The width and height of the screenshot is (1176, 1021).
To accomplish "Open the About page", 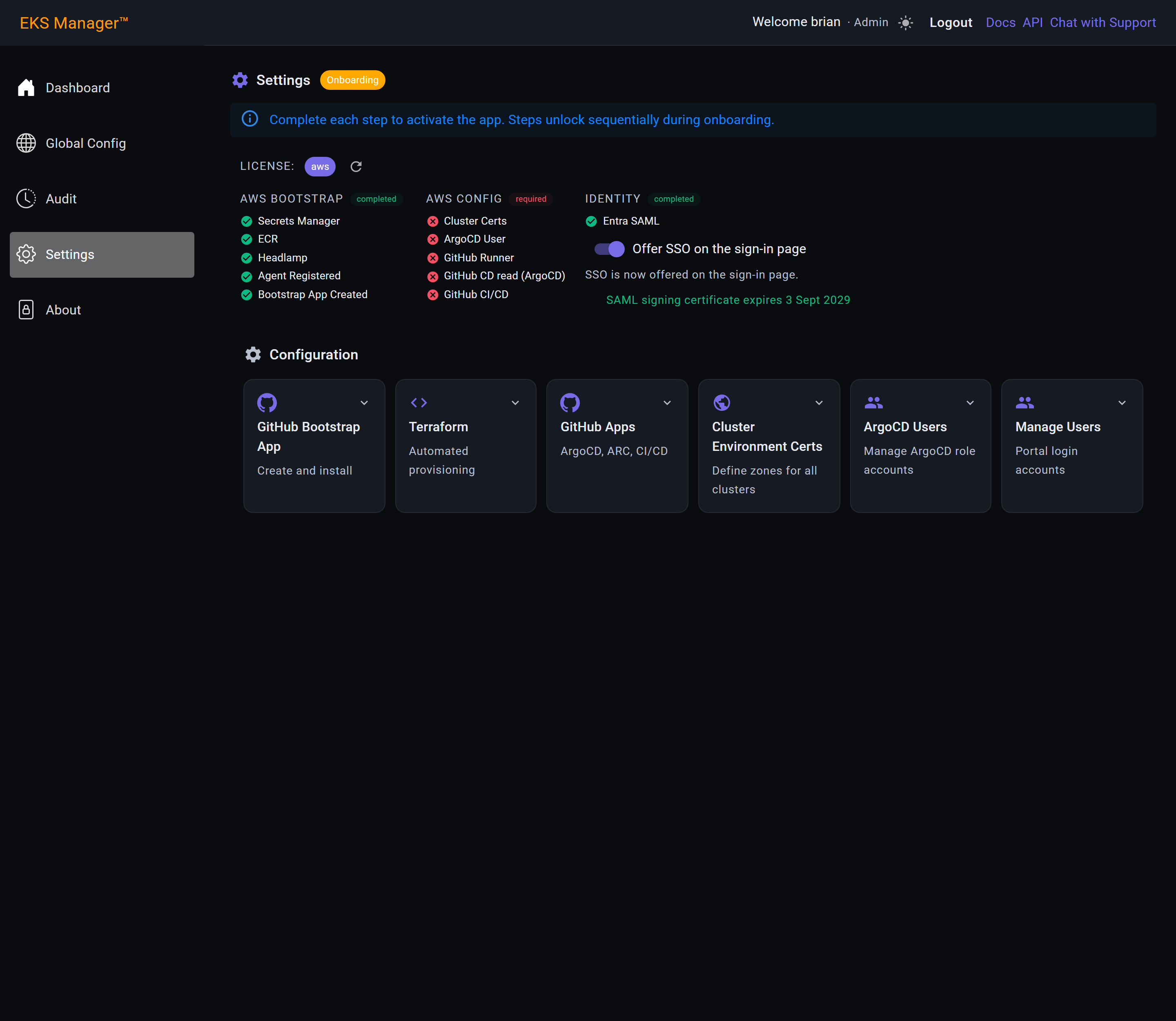I will (x=102, y=310).
